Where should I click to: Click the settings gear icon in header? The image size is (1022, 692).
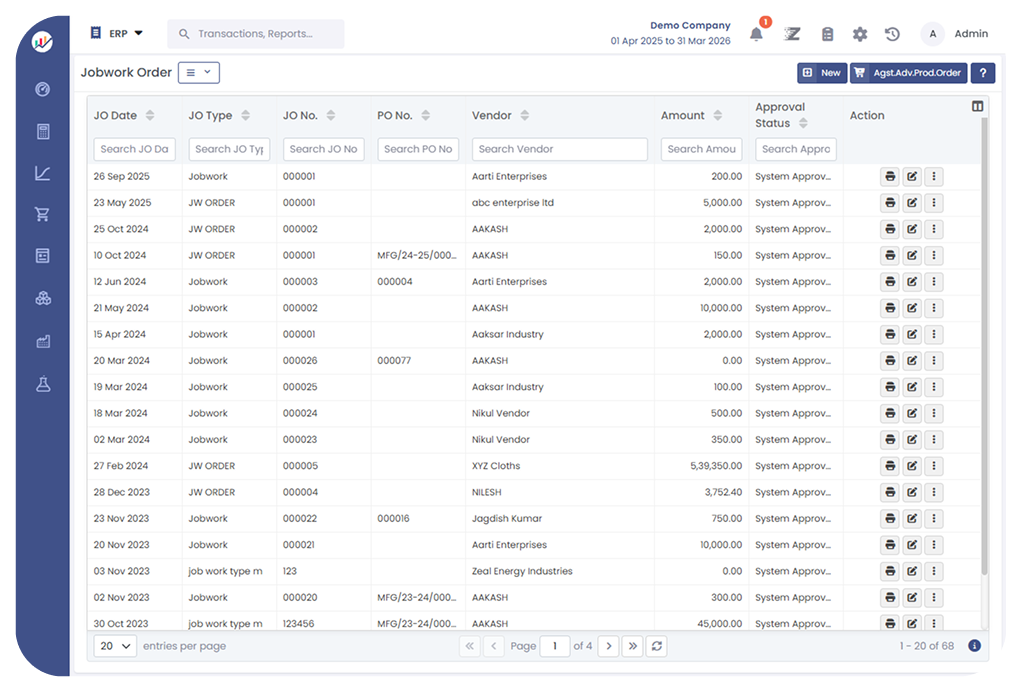pos(860,34)
